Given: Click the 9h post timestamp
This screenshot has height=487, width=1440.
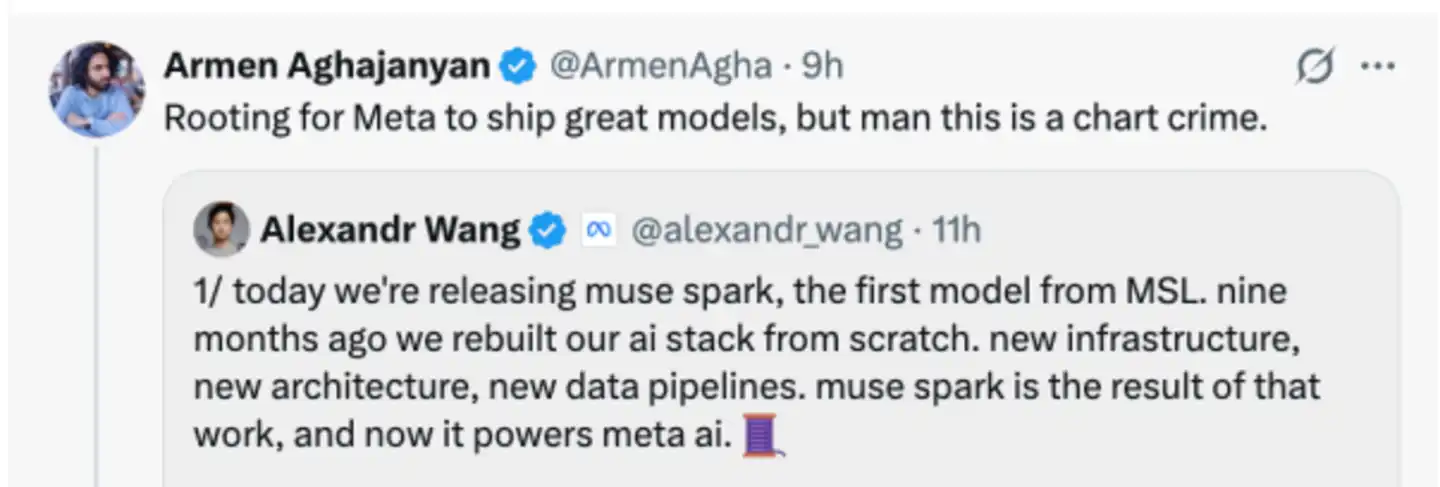Looking at the screenshot, I should pyautogui.click(x=824, y=67).
